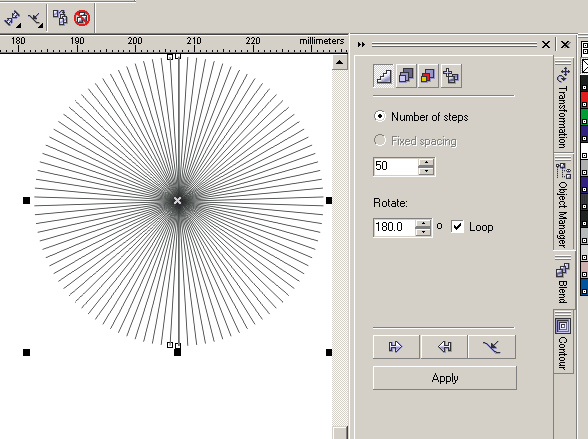588x439 pixels.
Task: Apply the blend settings
Action: 445,378
